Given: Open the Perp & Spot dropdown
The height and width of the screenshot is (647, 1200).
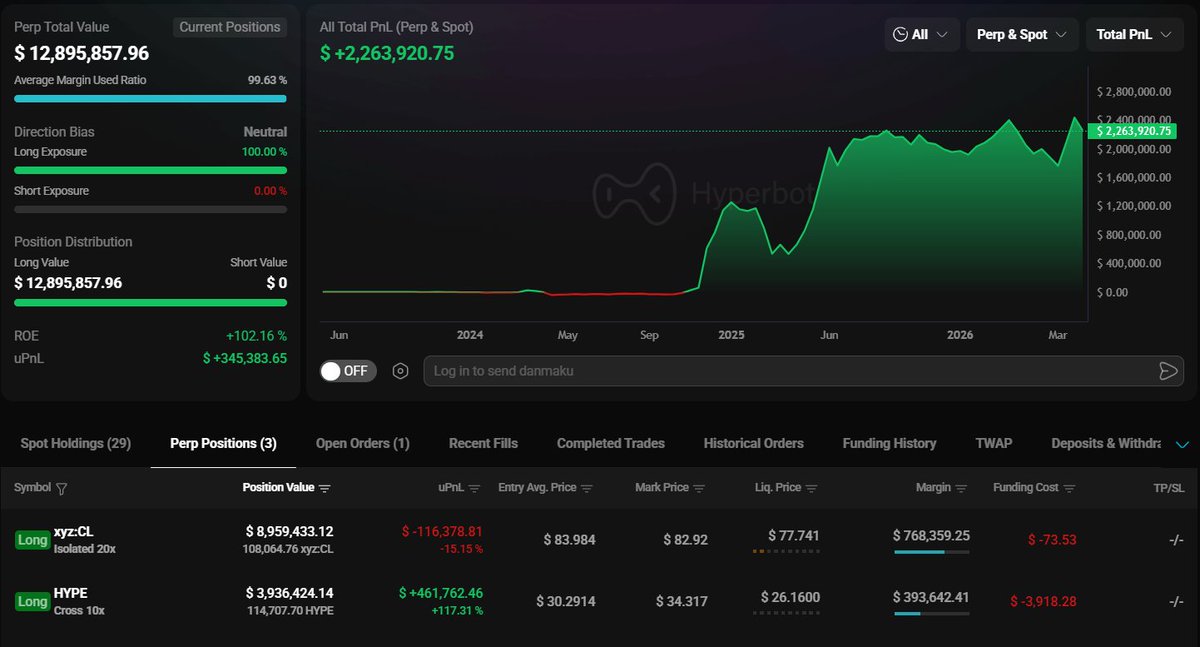Looking at the screenshot, I should click(1022, 34).
